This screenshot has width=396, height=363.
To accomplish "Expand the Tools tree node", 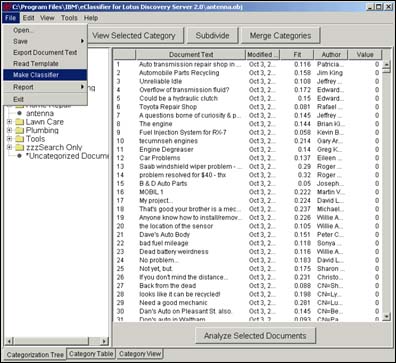I will (10, 139).
